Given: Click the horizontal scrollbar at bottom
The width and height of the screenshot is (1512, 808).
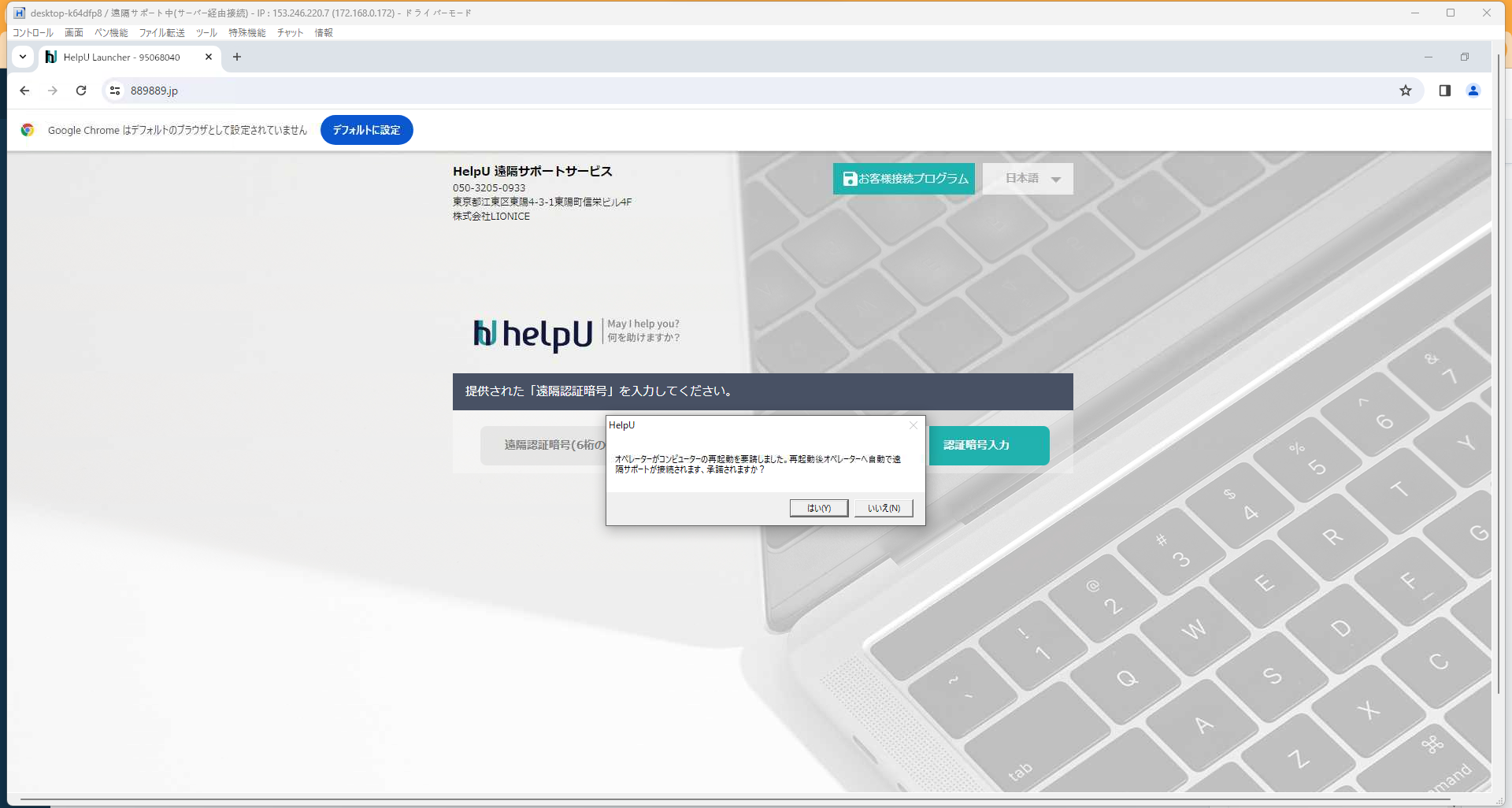Looking at the screenshot, I should (736, 800).
